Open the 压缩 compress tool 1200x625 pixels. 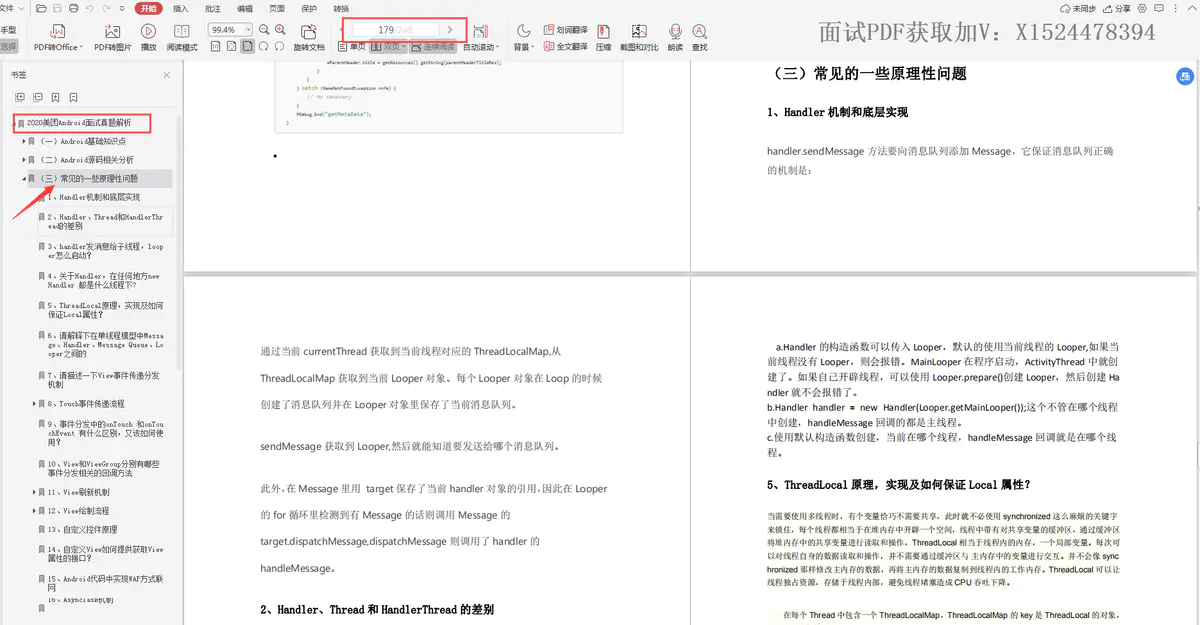tap(603, 37)
